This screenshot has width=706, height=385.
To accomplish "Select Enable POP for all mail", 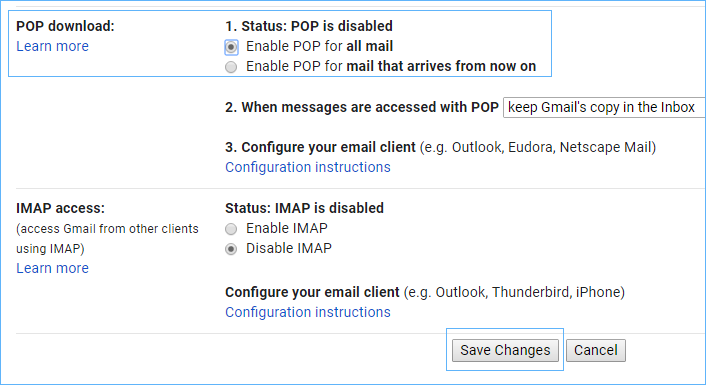I will point(231,47).
